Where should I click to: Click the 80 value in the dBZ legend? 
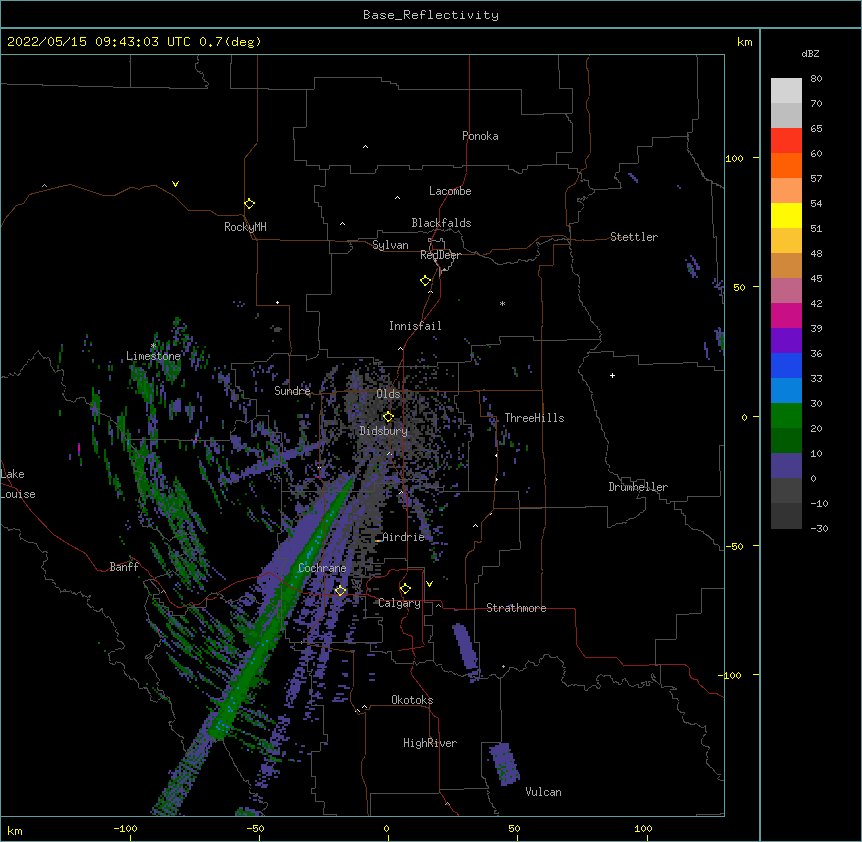coord(816,79)
